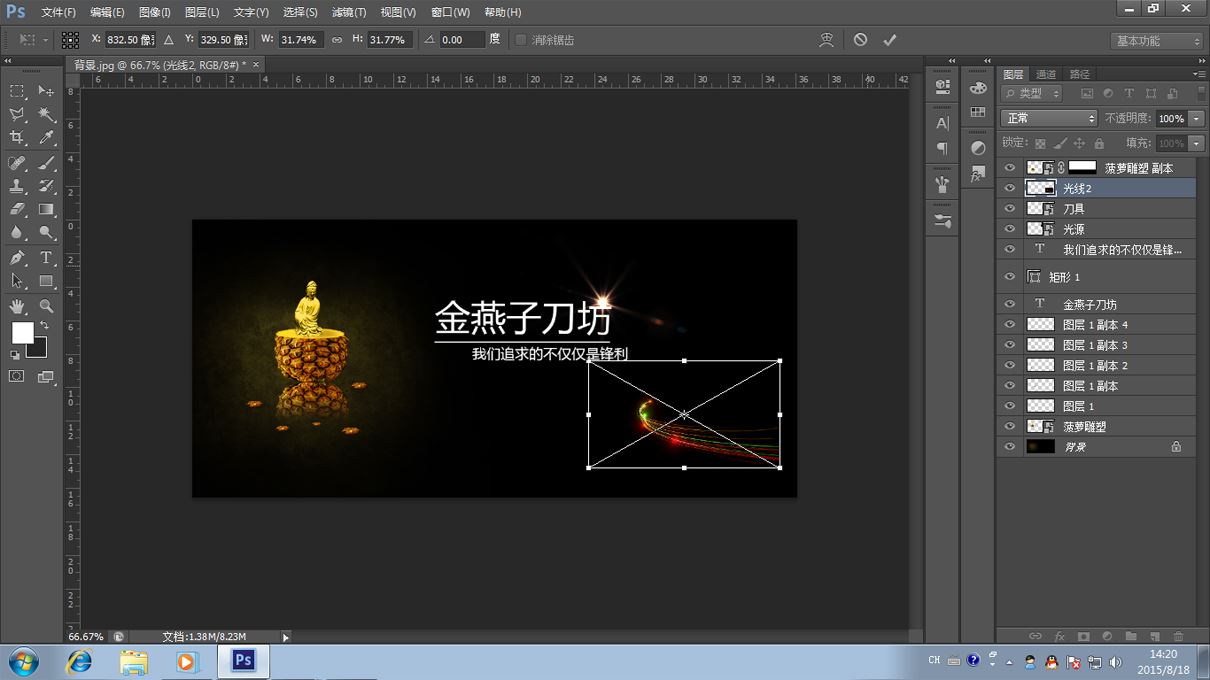Hide the 背景 layer

[x=1010, y=447]
